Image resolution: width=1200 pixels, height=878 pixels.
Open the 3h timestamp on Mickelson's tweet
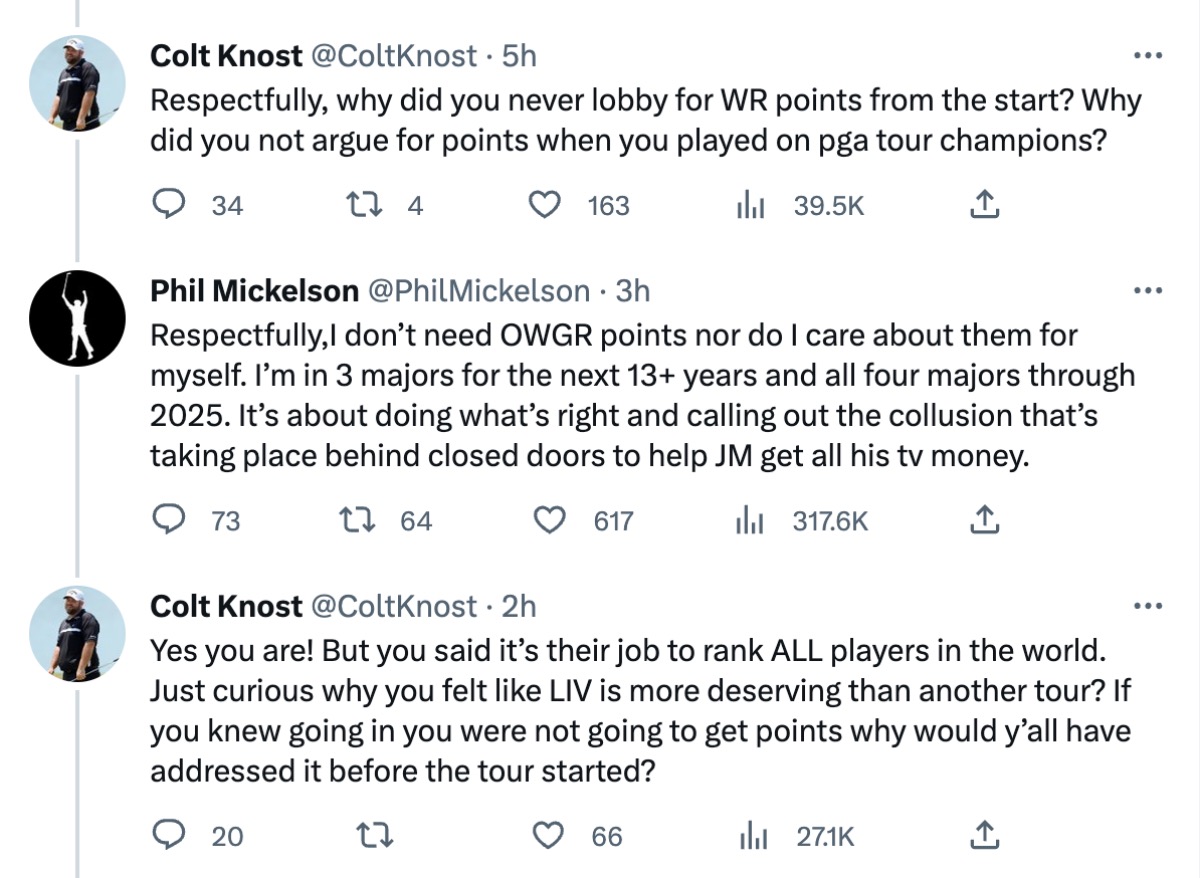[x=632, y=291]
